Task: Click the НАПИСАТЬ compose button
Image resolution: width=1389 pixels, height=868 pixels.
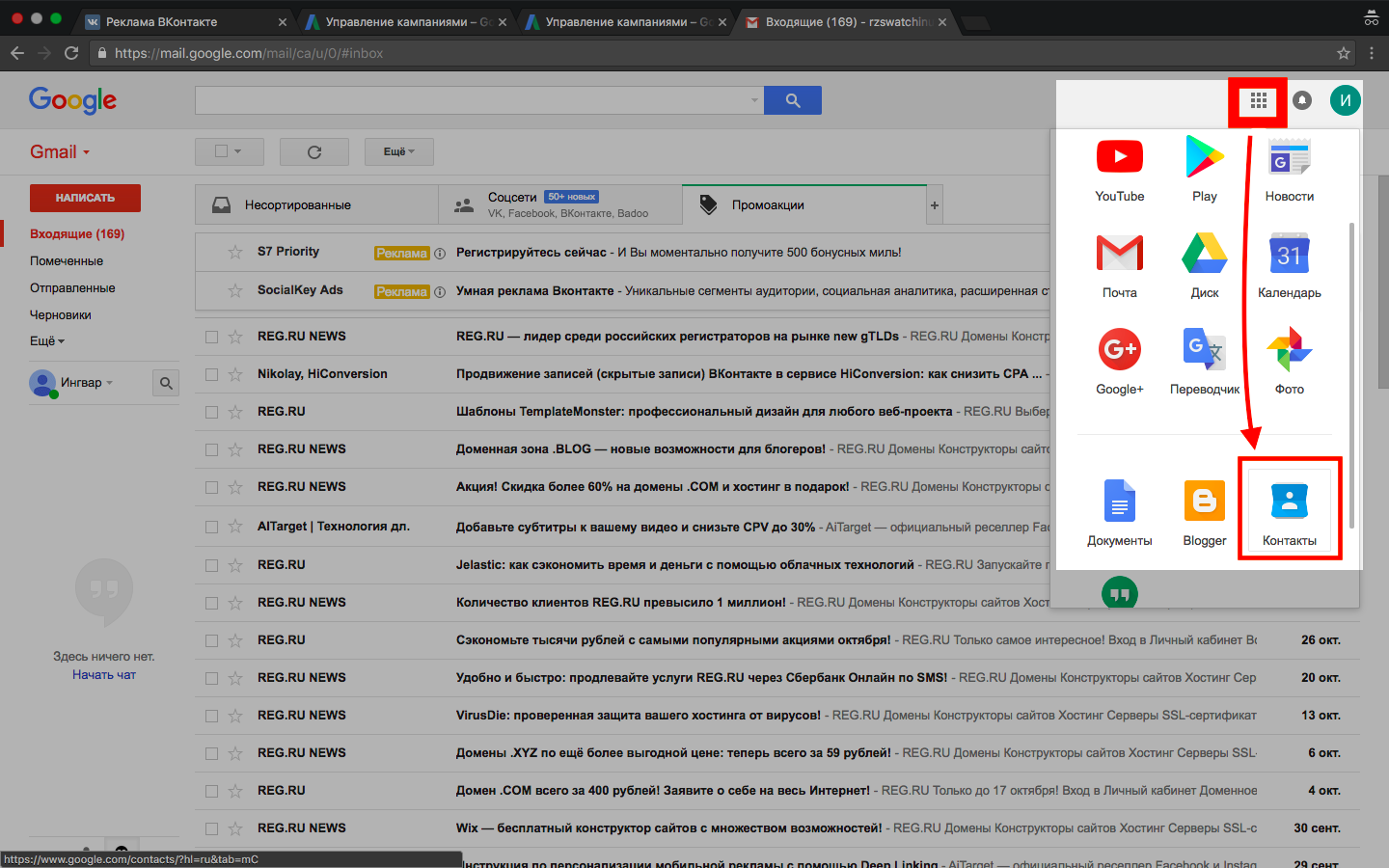Action: click(x=85, y=198)
